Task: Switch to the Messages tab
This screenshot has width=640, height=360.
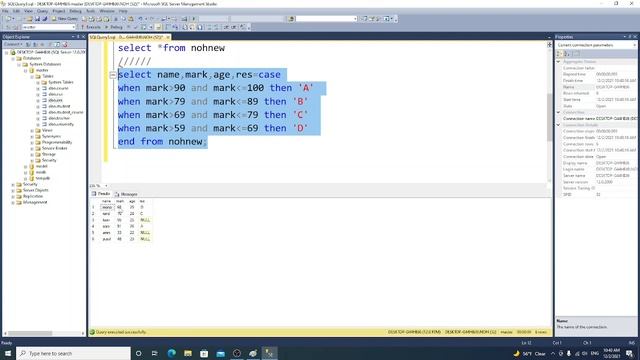Action: (x=127, y=194)
